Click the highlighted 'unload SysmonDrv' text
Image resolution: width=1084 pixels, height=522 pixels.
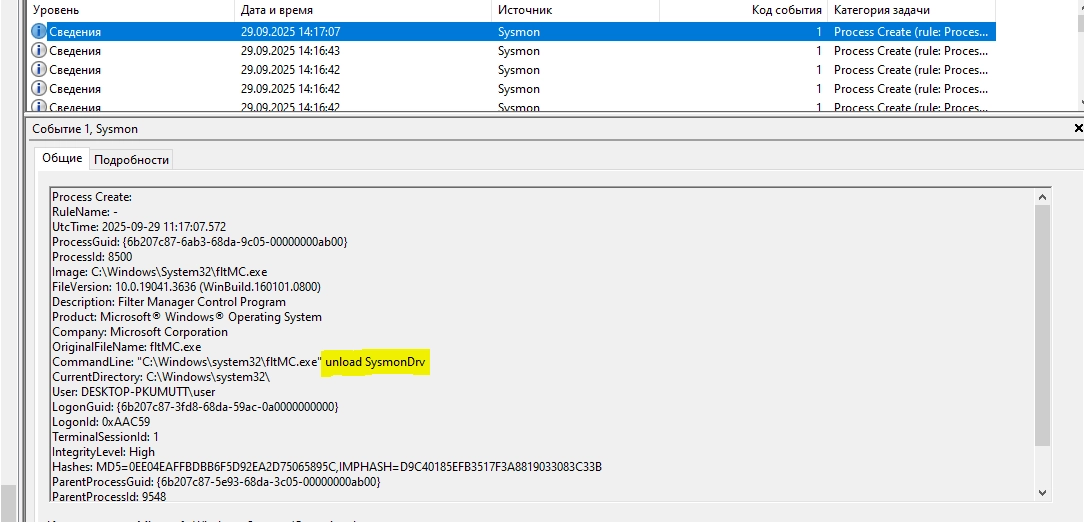(376, 362)
